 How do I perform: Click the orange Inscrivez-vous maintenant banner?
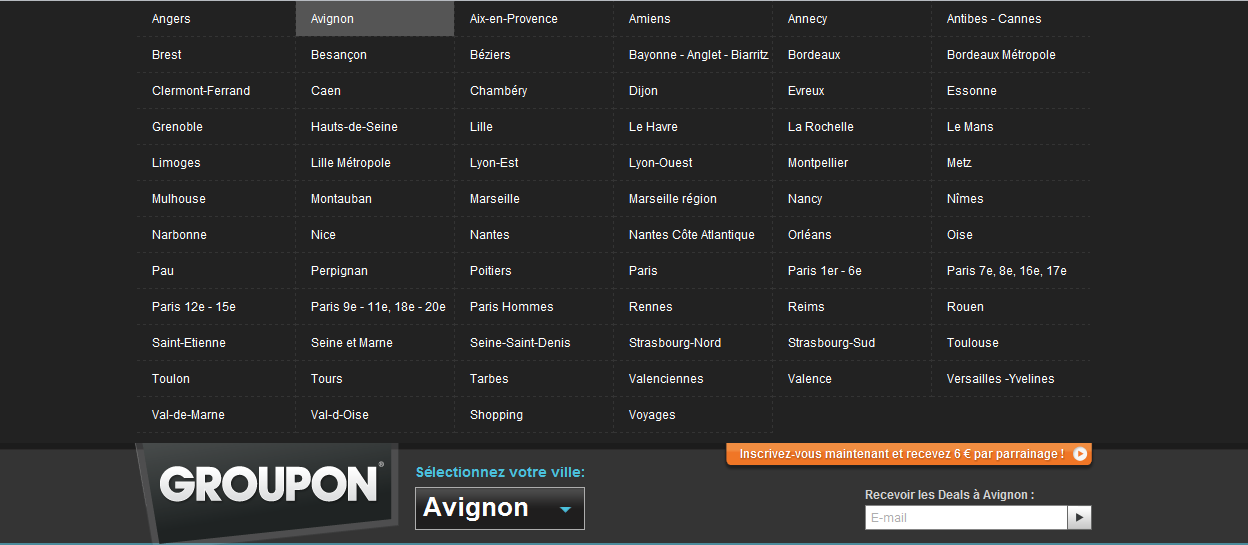[x=900, y=454]
